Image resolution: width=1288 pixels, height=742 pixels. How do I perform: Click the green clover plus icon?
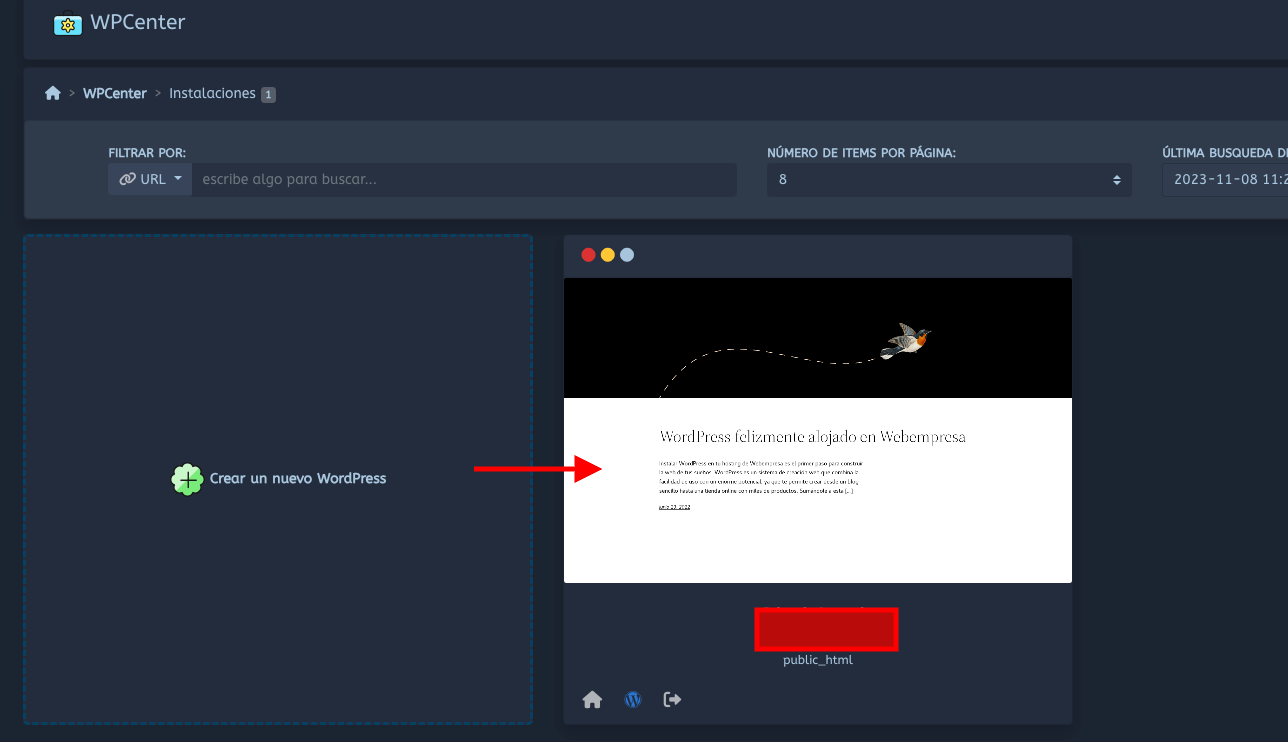click(187, 479)
